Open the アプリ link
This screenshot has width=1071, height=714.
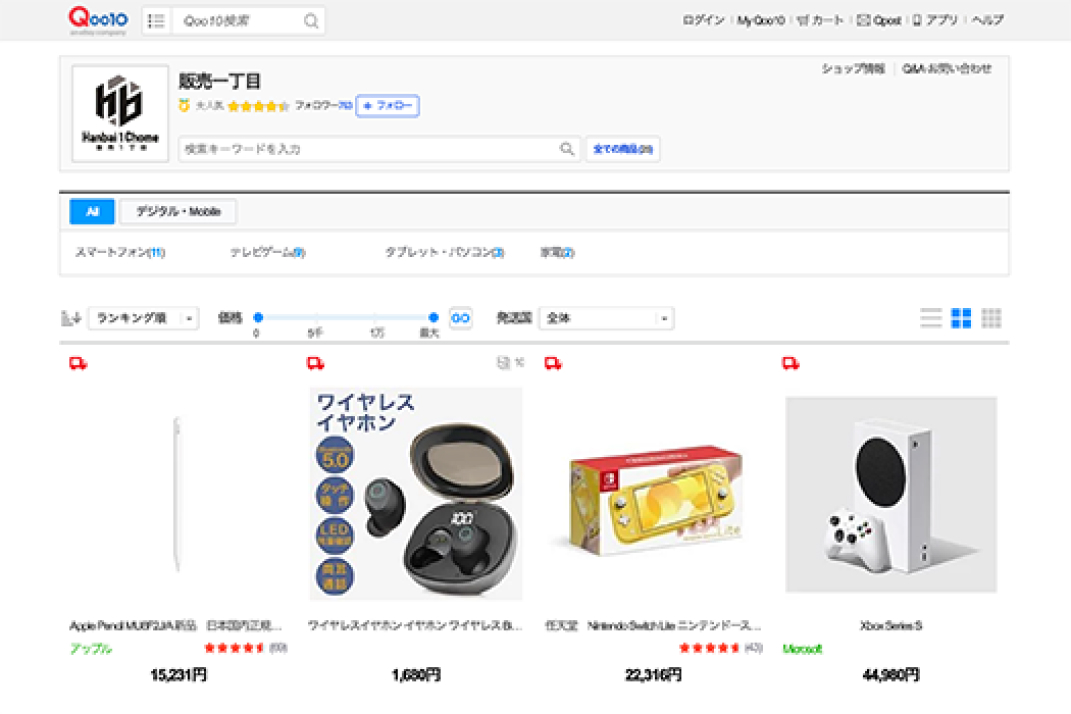pyautogui.click(x=936, y=20)
